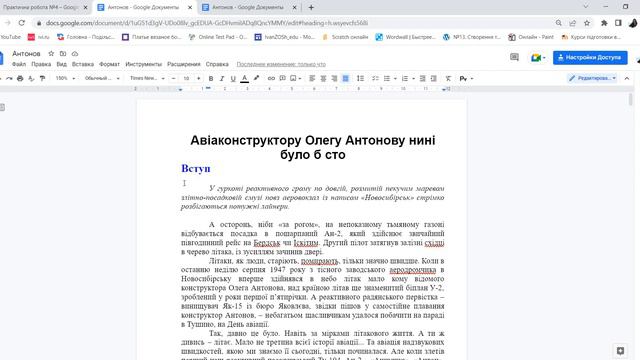Open the Справка menu
Screen dimensions: 640x360
(217, 64)
